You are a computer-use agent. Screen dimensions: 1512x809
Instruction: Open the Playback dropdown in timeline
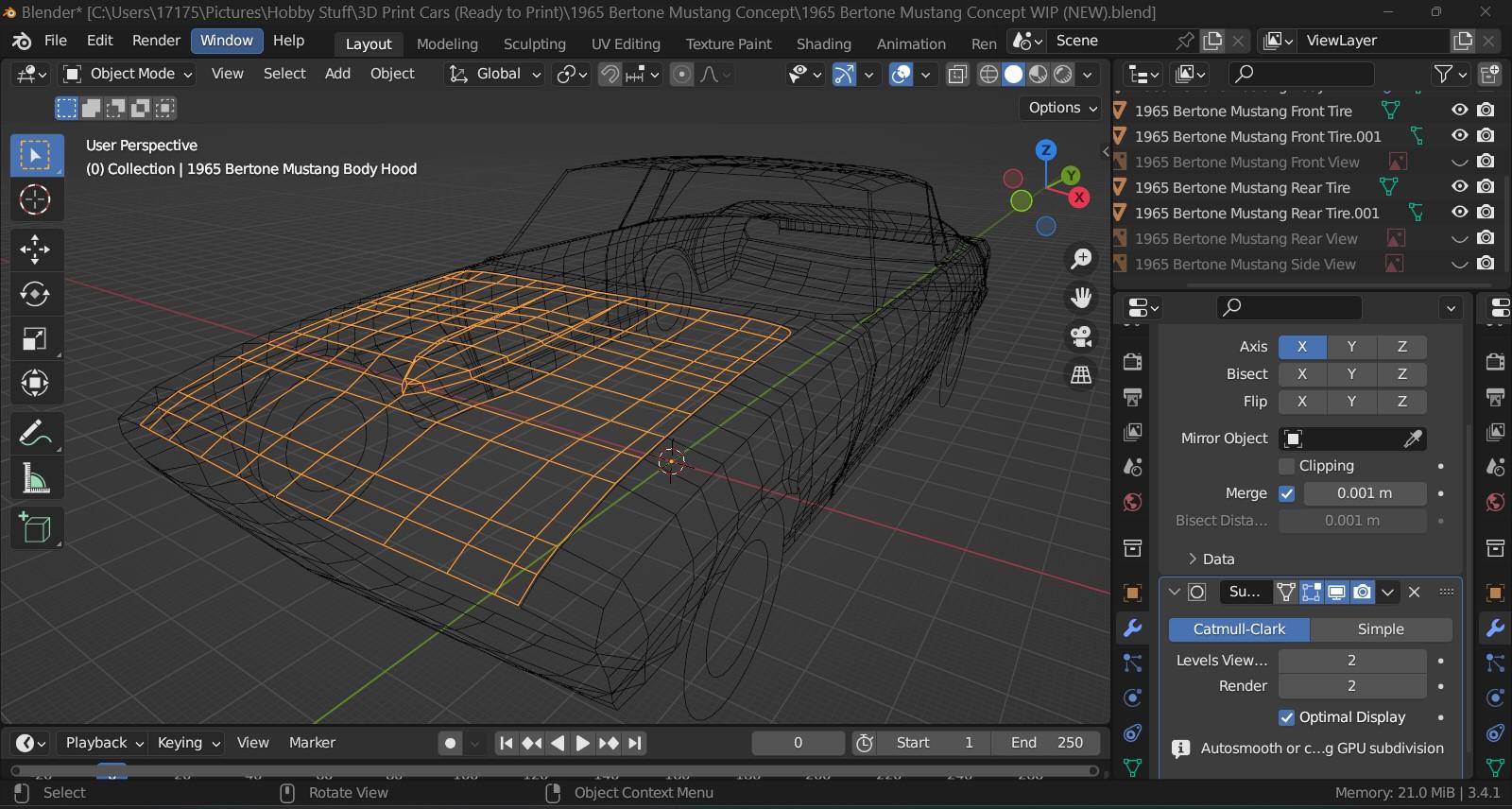click(104, 743)
